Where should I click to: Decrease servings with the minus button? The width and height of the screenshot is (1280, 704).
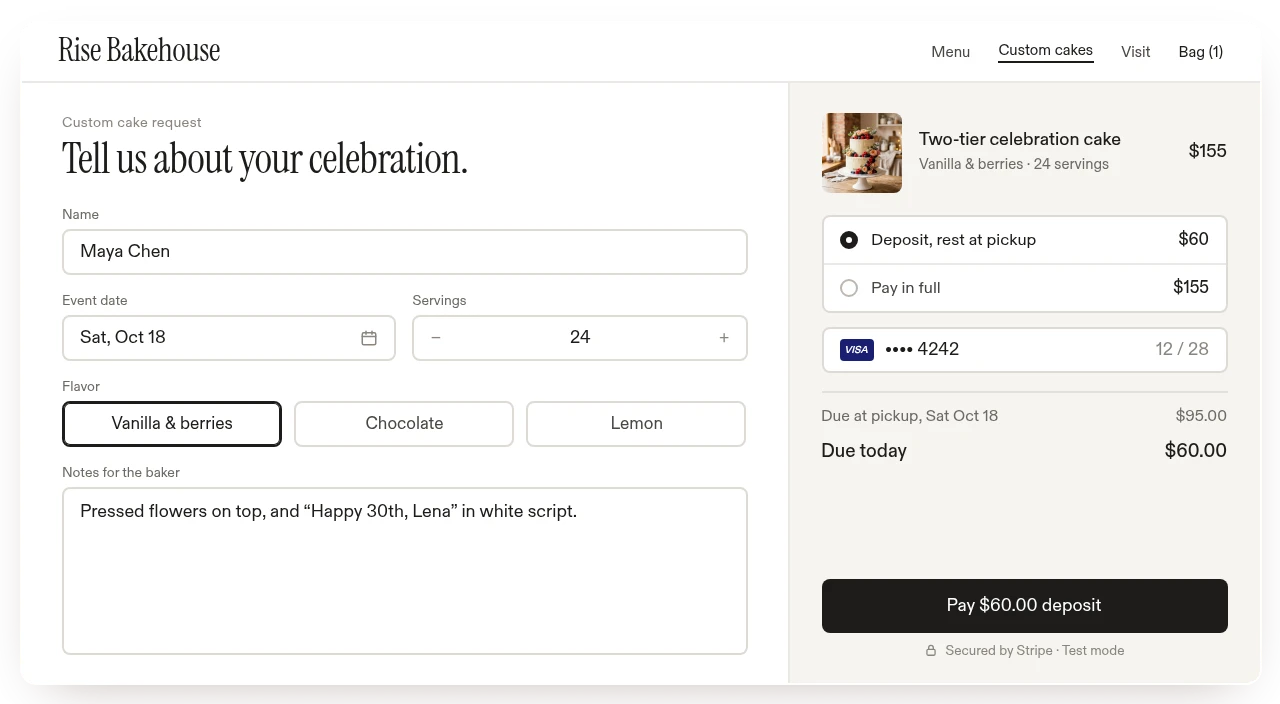(436, 338)
